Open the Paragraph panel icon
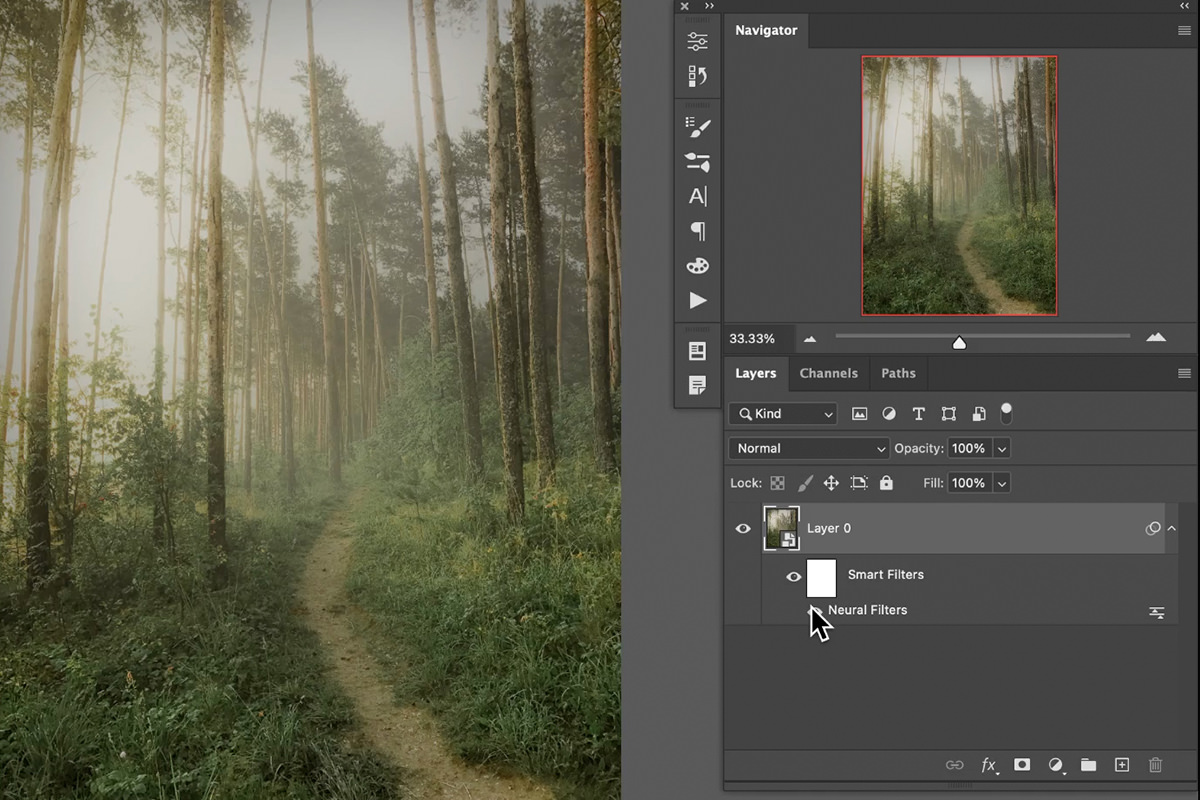 pyautogui.click(x=698, y=231)
